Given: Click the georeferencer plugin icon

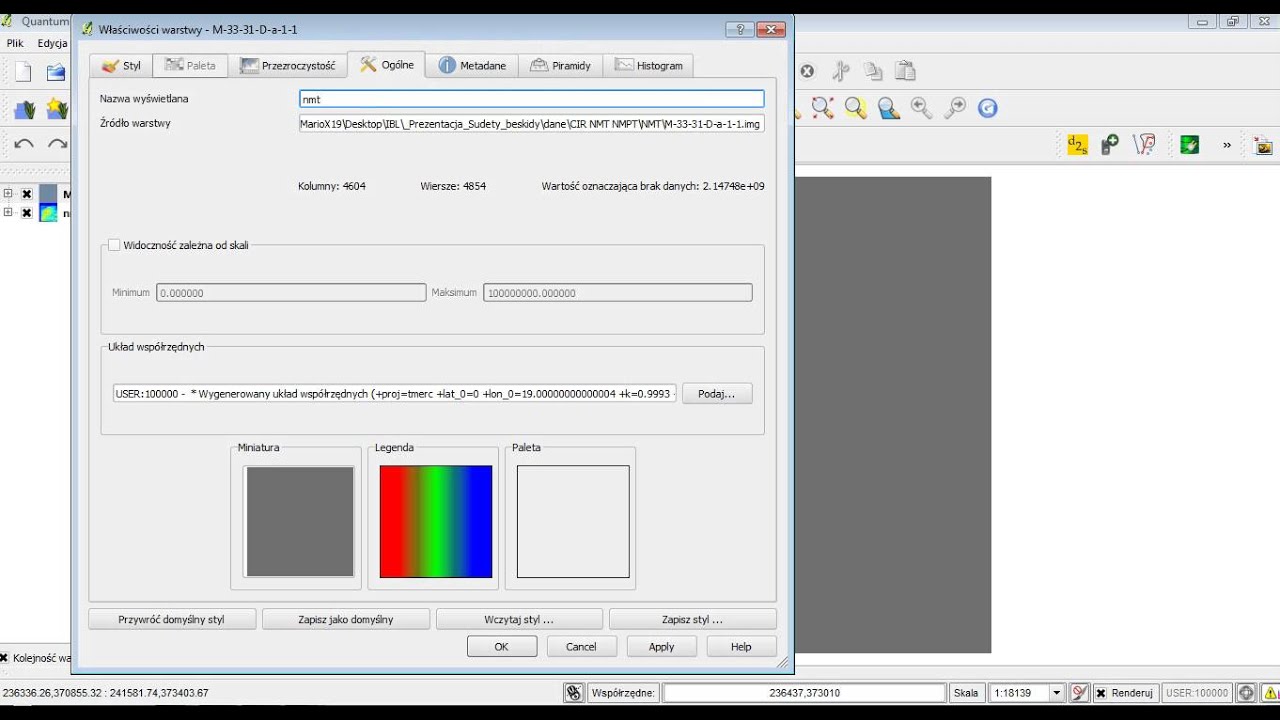Looking at the screenshot, I should pos(1144,145).
